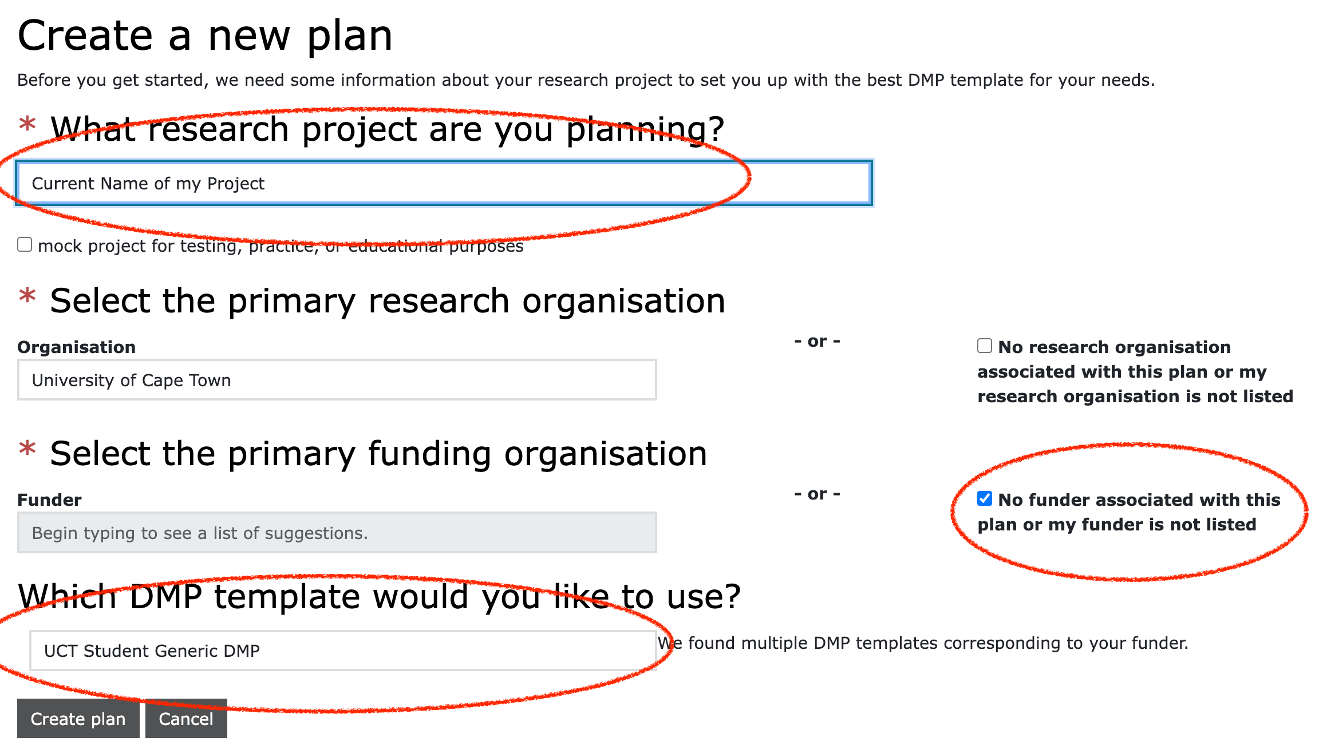Click the 'Select the primary research organisation' heading
This screenshot has height=754, width=1320.
pos(387,301)
